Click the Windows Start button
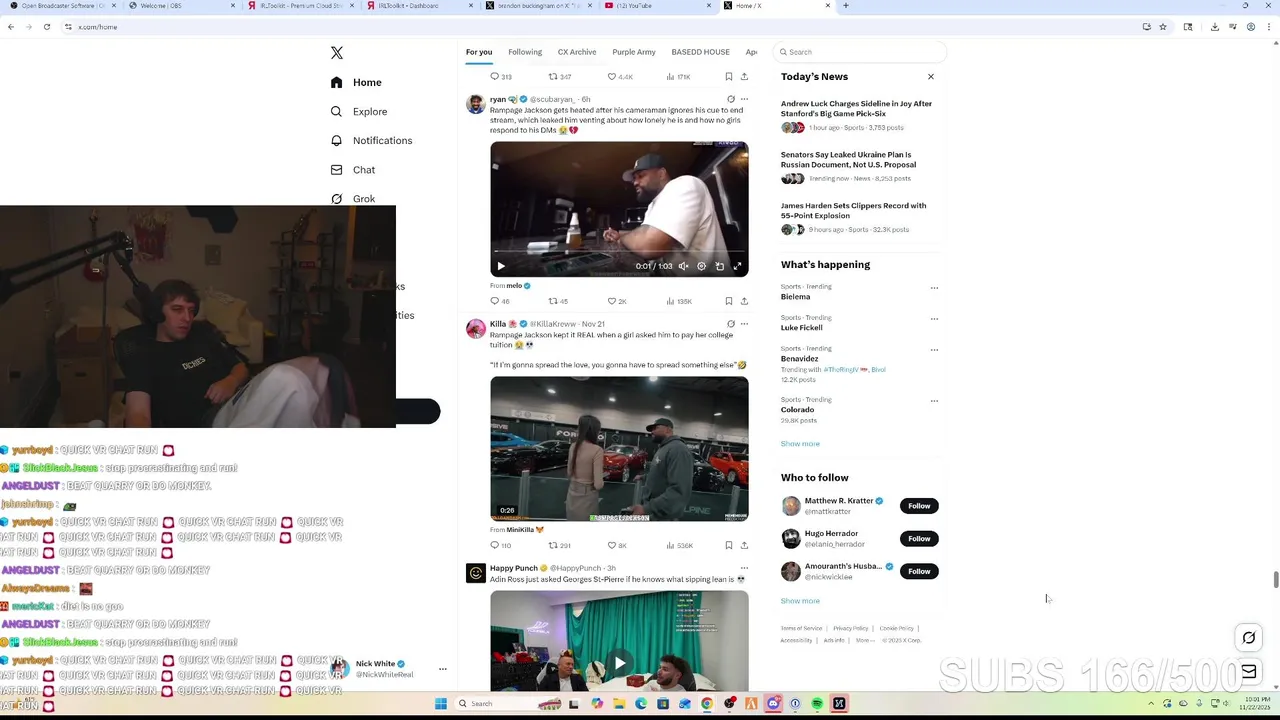 pos(441,704)
